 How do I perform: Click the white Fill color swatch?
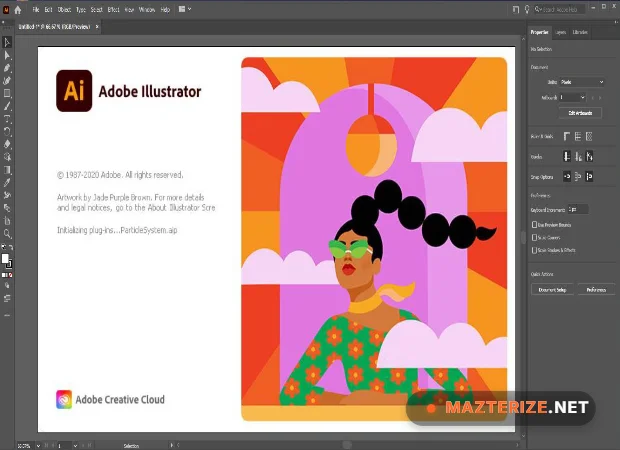(5, 259)
